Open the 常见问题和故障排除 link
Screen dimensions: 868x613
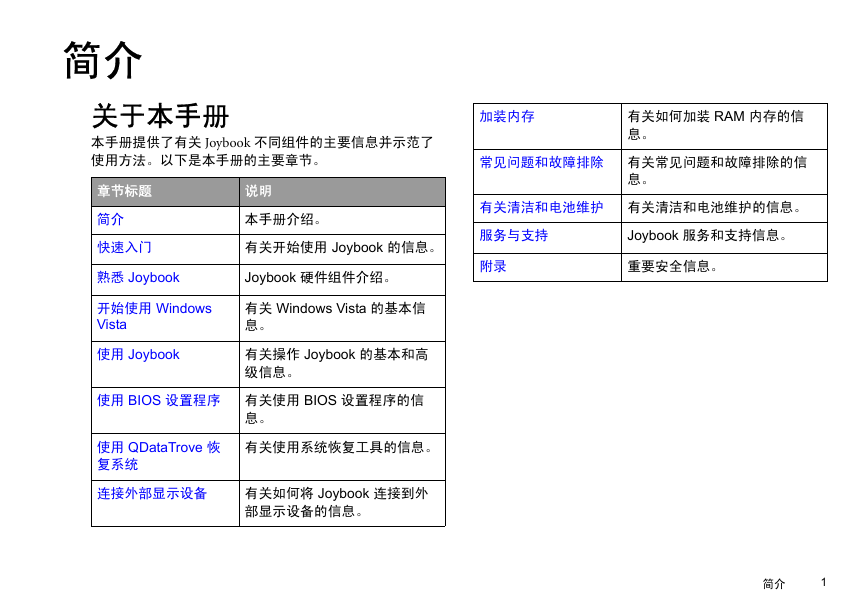click(541, 162)
